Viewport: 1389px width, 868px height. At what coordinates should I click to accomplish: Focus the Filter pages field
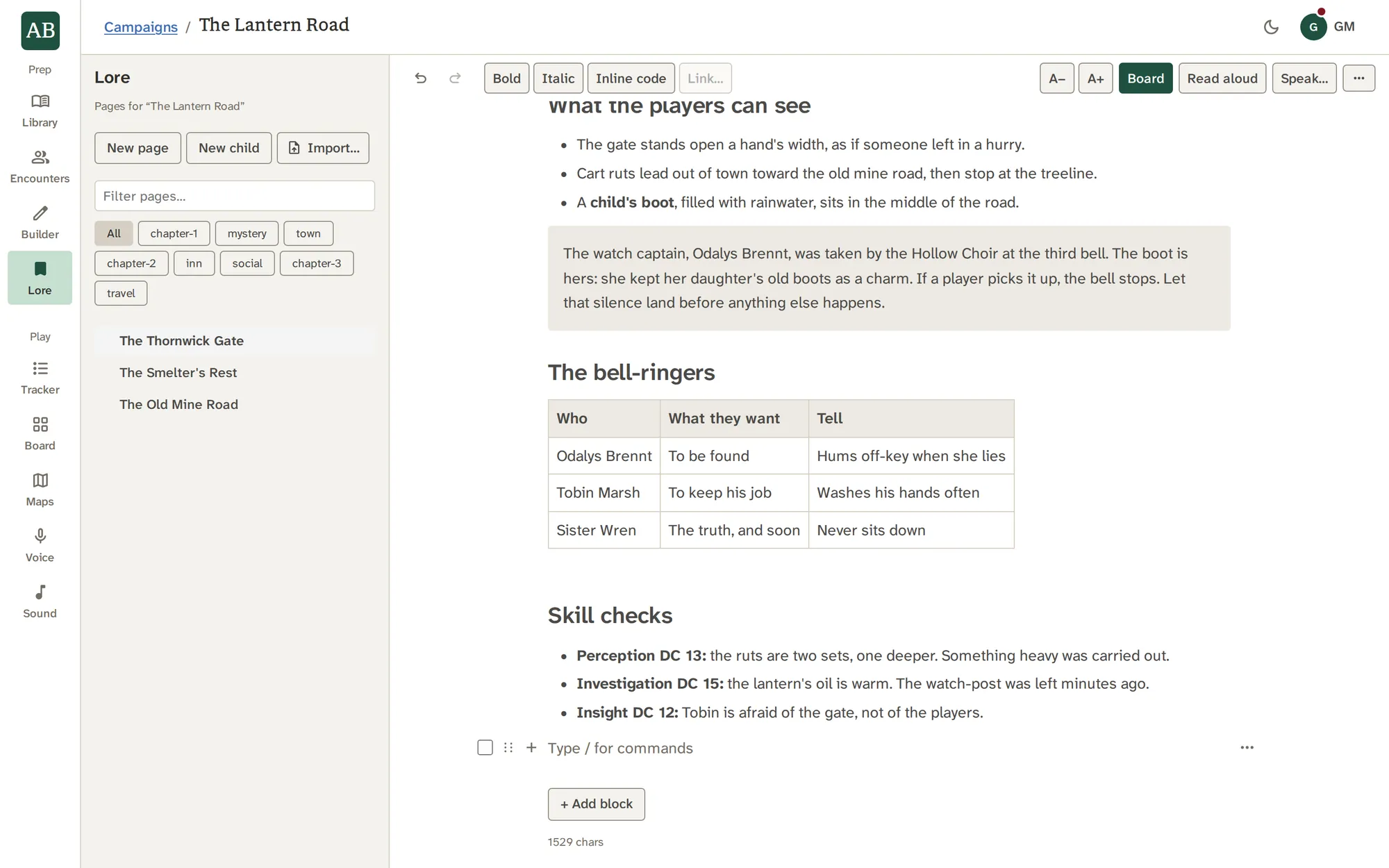click(235, 196)
